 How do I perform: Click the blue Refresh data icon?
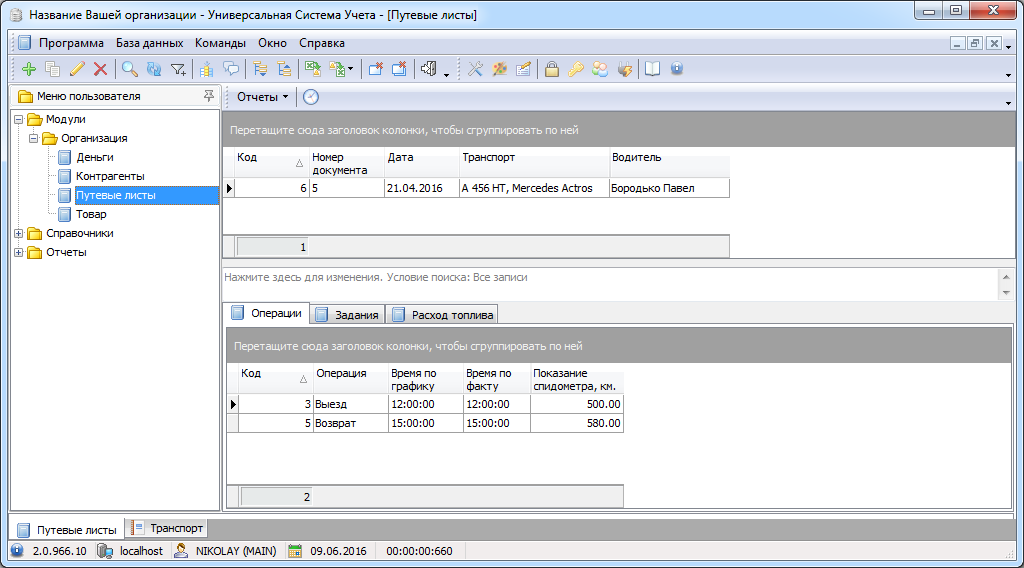(154, 69)
